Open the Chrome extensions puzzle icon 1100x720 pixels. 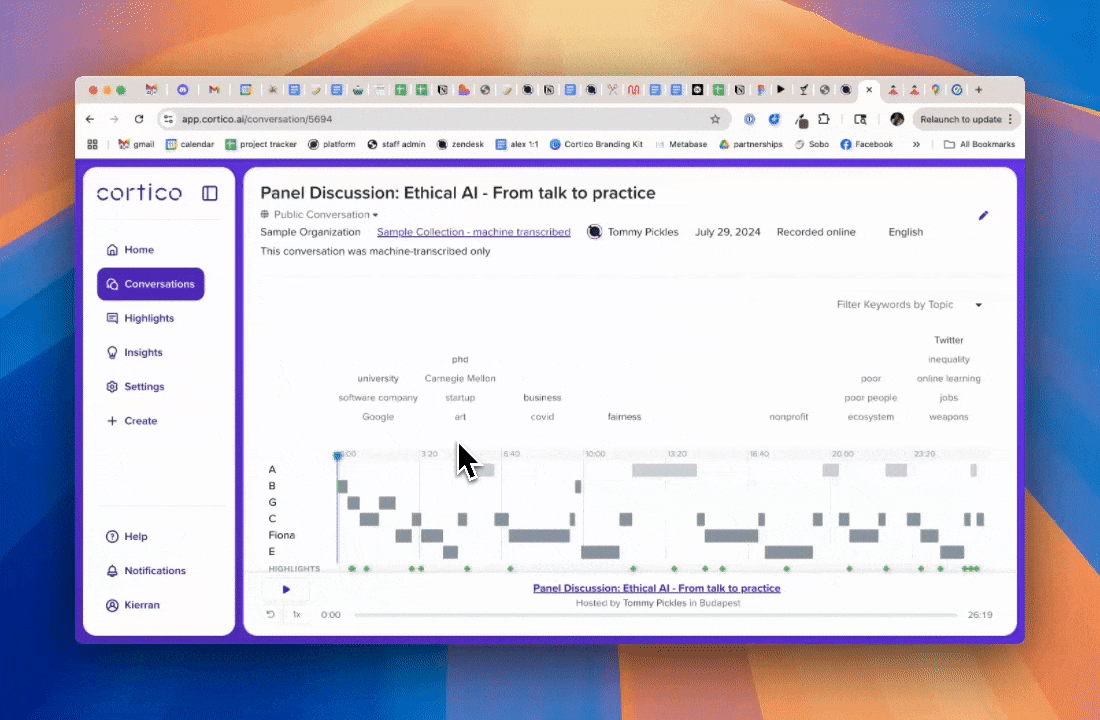(824, 119)
